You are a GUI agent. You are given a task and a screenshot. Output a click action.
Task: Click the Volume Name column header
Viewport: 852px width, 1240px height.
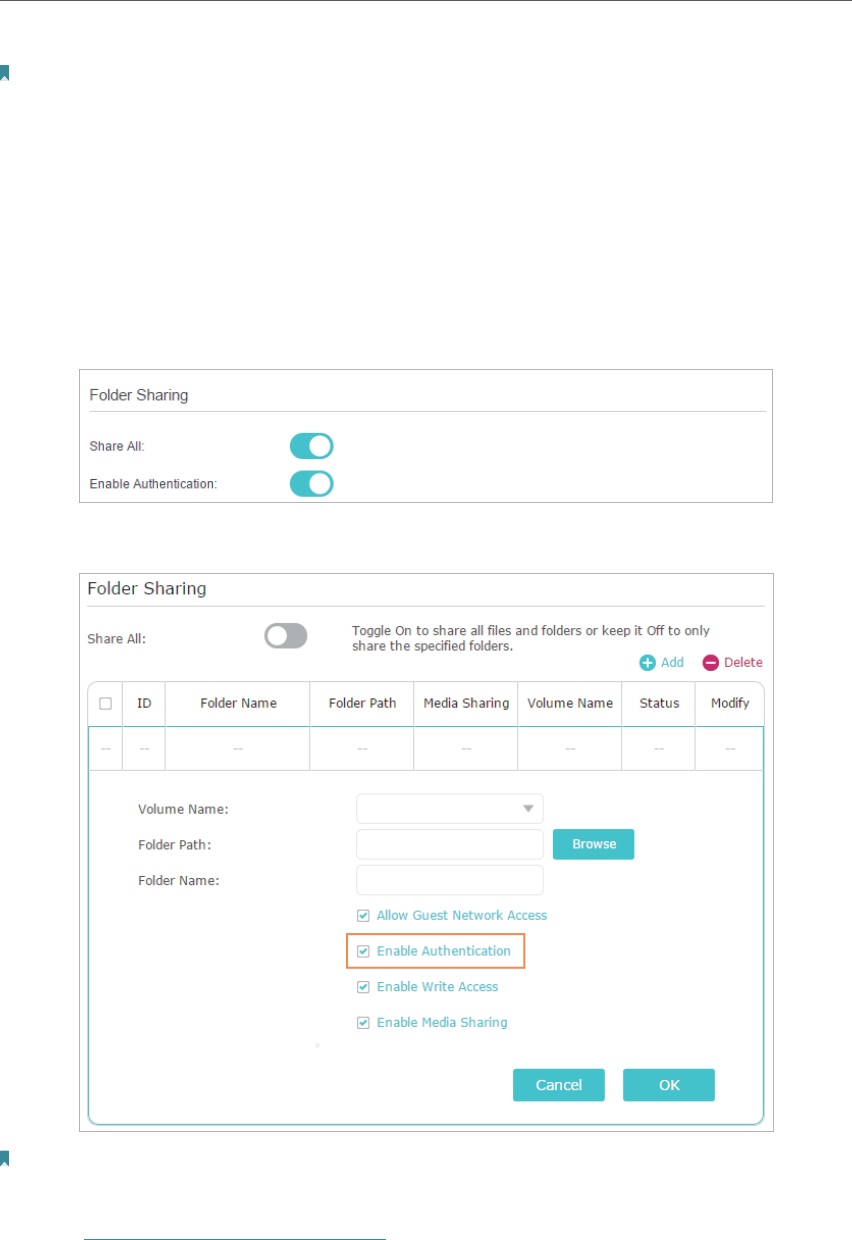pos(570,704)
